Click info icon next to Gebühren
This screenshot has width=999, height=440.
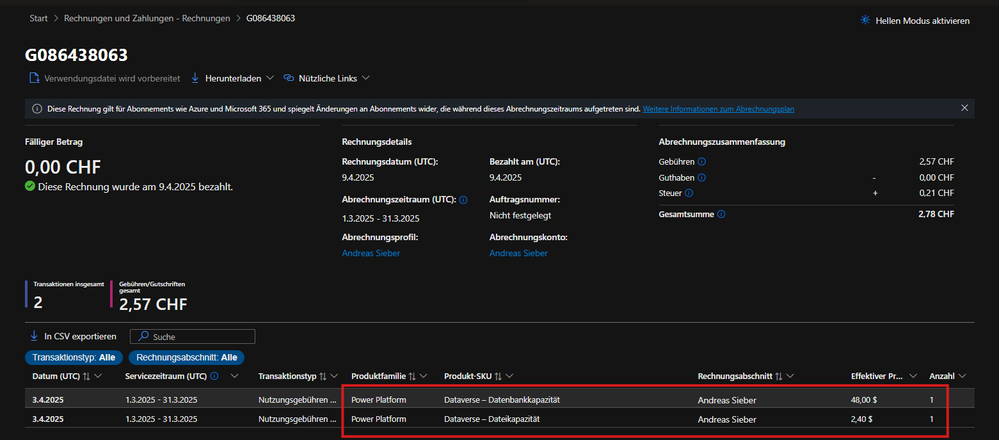click(701, 162)
